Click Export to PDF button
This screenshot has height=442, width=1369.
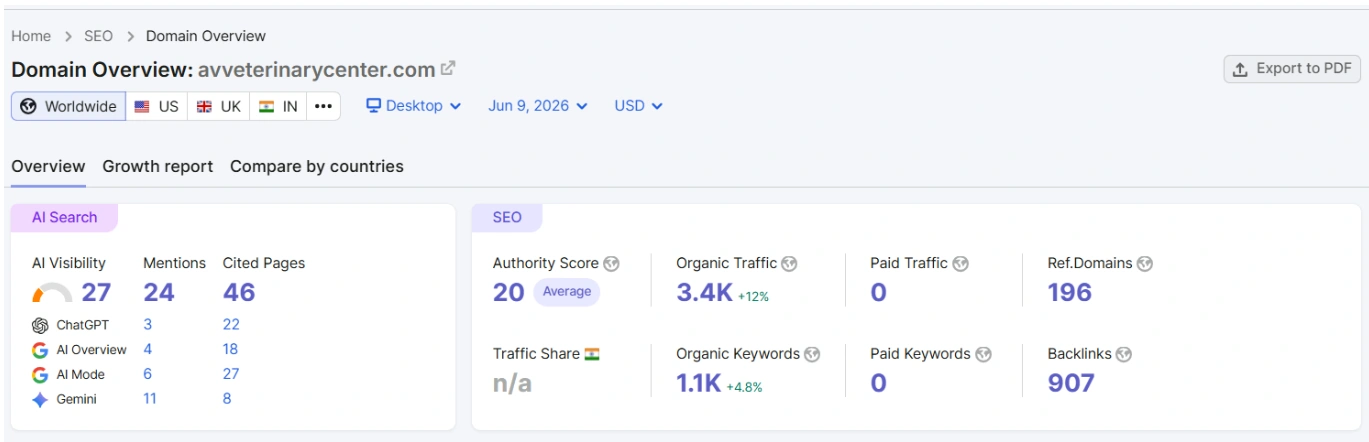1292,69
